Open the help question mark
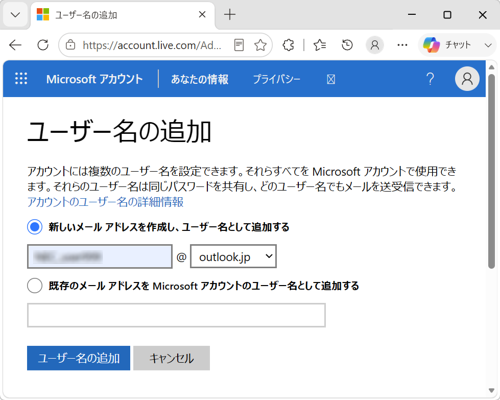500x400 pixels. point(430,79)
